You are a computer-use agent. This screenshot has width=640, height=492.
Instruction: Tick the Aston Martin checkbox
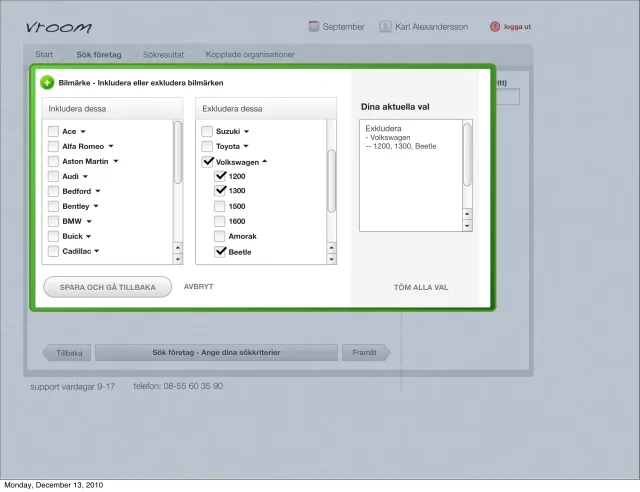coord(53,161)
